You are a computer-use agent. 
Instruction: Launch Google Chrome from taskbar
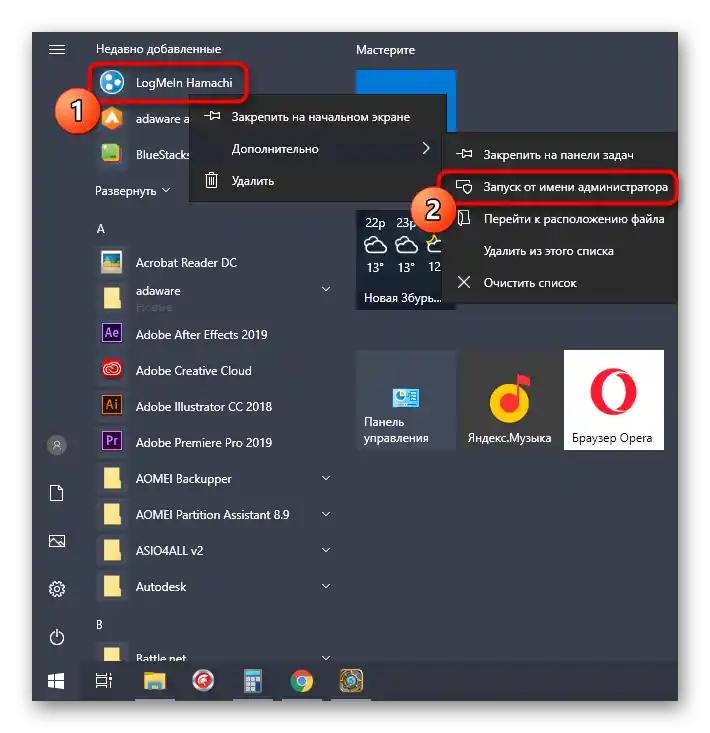(302, 681)
